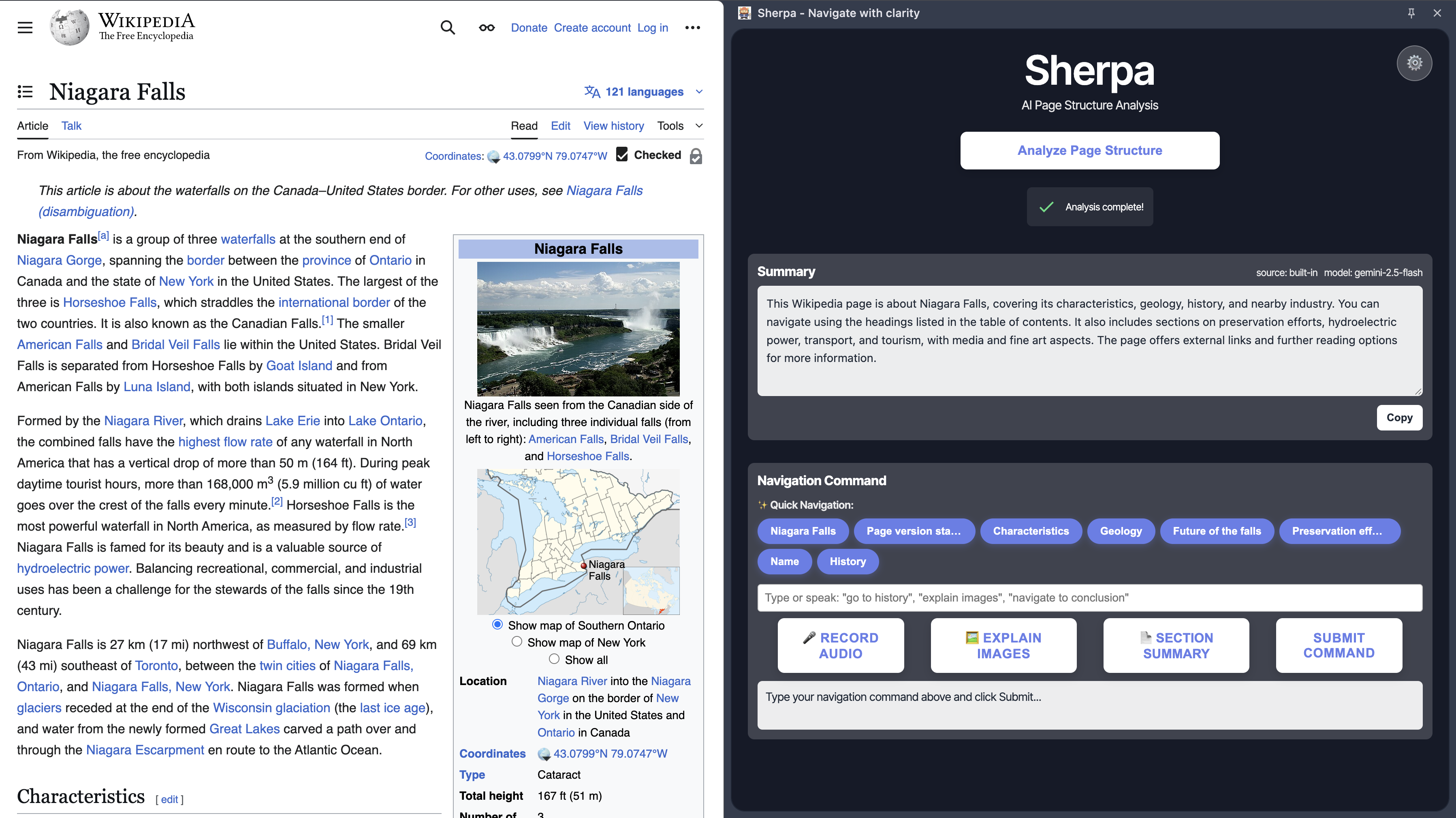Open the View history tab

pyautogui.click(x=613, y=126)
